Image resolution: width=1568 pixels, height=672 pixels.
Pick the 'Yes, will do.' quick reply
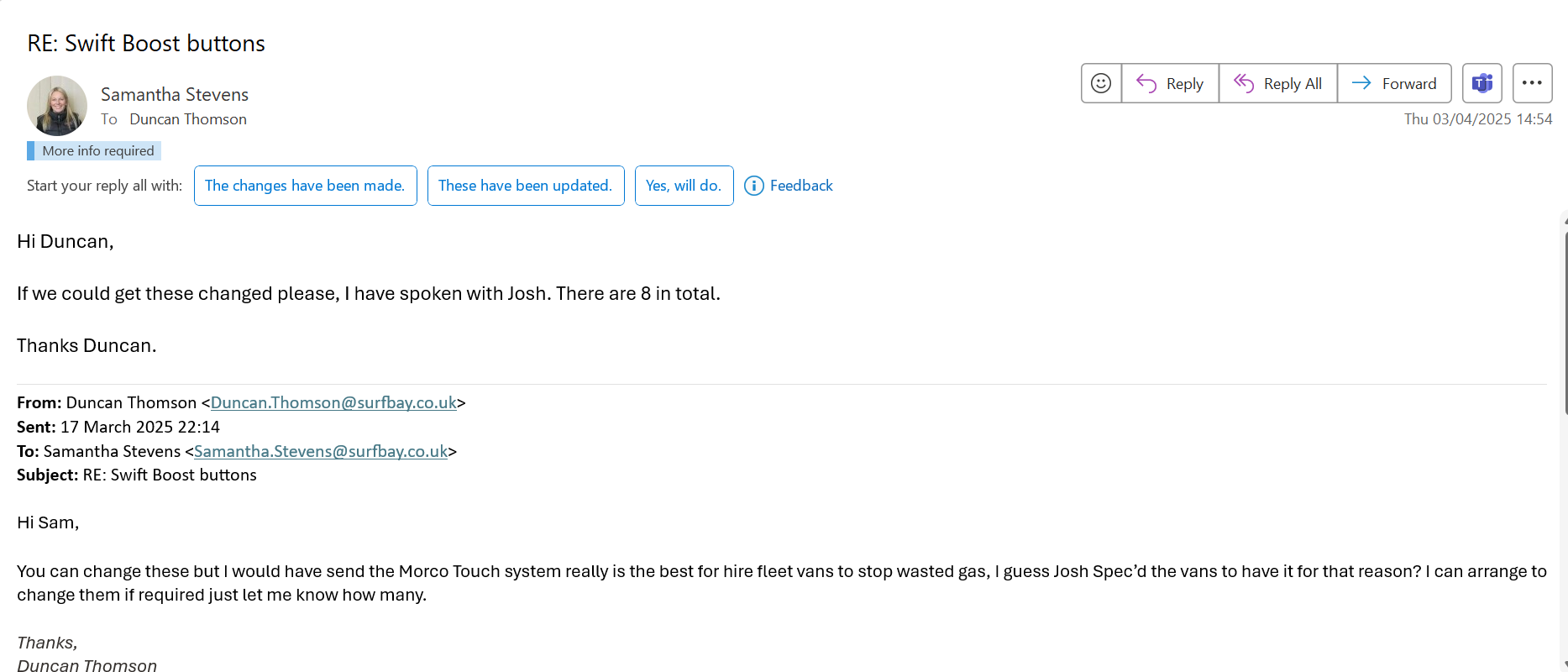click(684, 186)
